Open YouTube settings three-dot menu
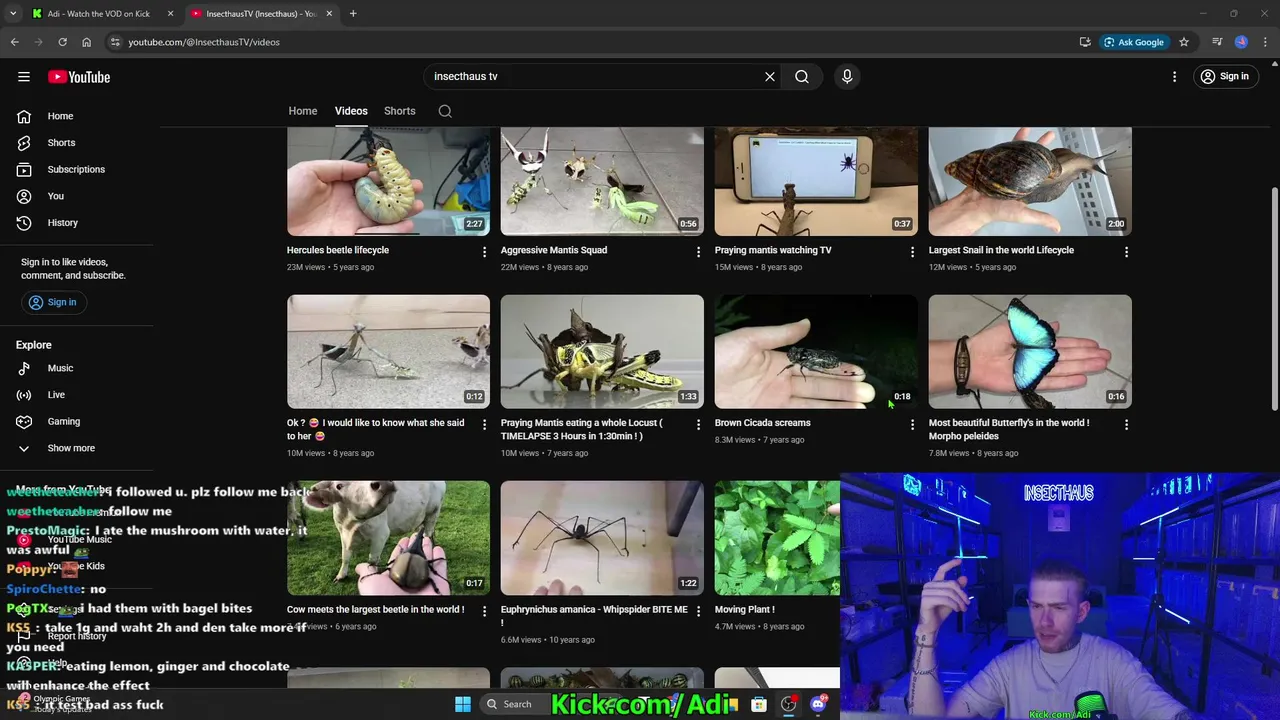This screenshot has height=720, width=1280. [1175, 76]
